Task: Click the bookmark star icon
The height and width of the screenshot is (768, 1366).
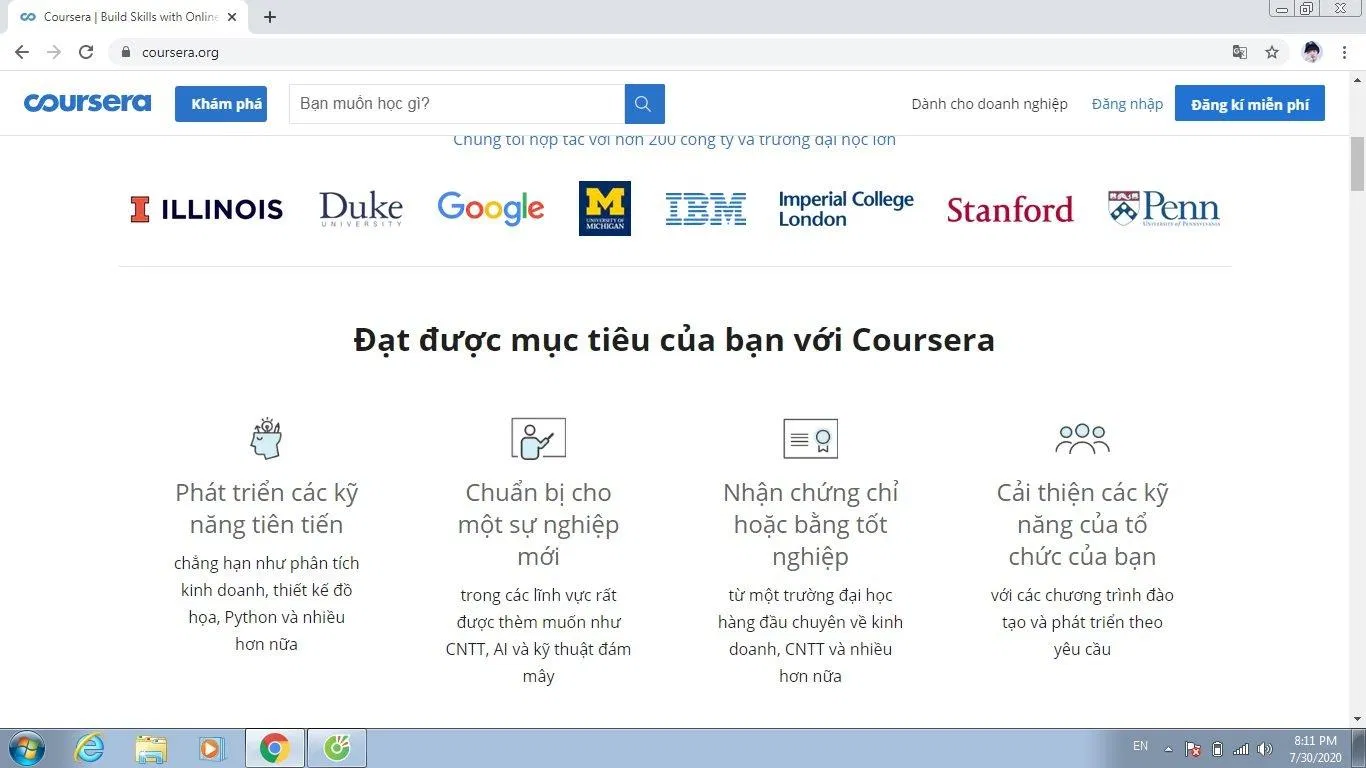Action: pyautogui.click(x=1271, y=51)
